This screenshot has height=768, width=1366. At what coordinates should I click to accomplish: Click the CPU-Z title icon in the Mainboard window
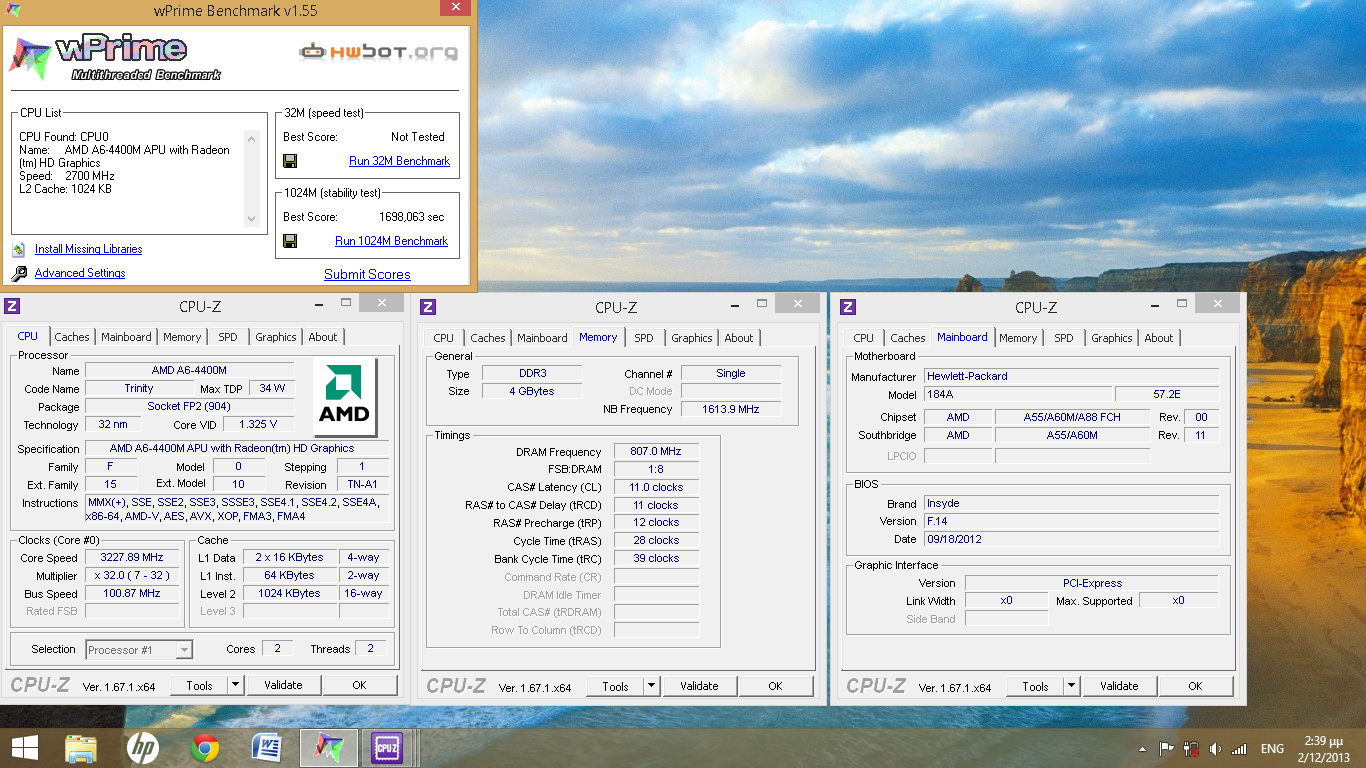coord(848,307)
